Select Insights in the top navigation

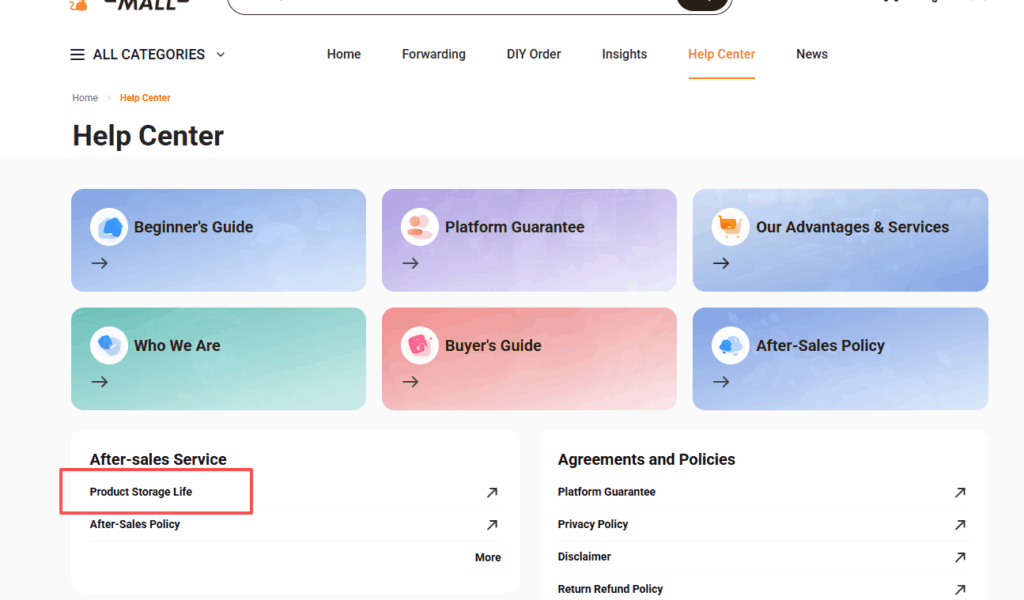(624, 54)
